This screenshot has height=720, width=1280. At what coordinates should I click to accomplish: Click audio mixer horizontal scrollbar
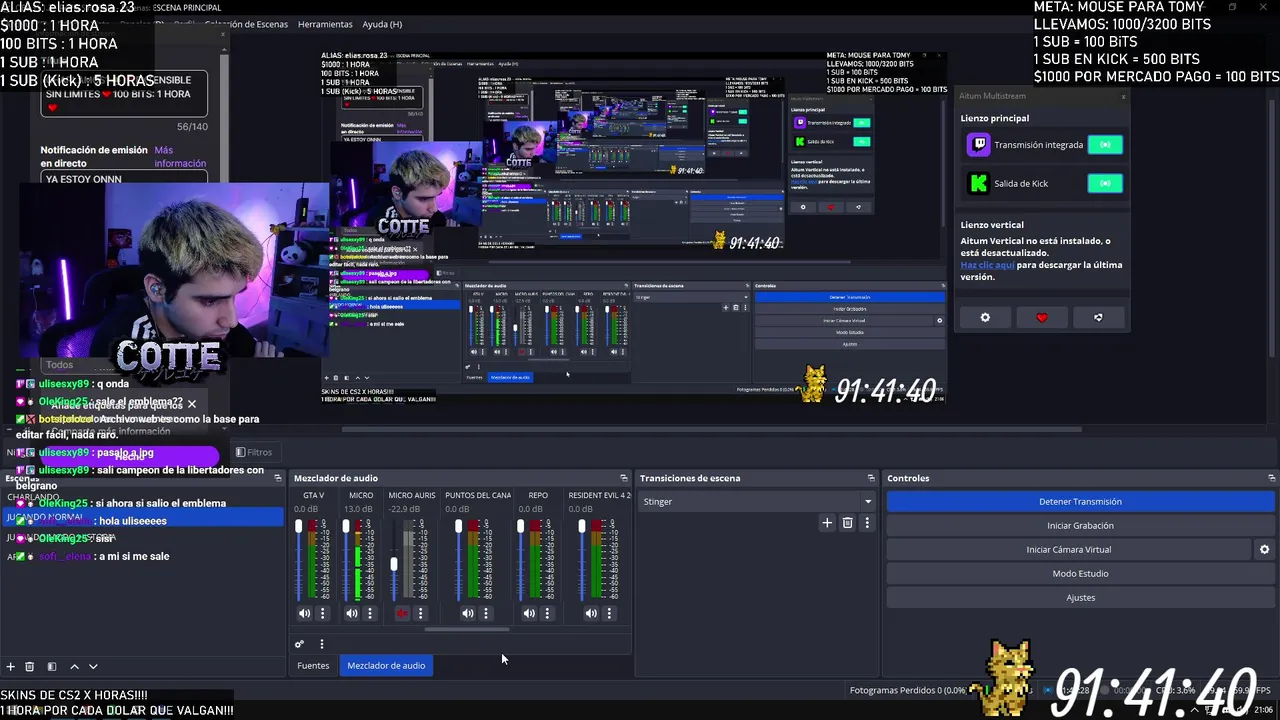(x=467, y=630)
